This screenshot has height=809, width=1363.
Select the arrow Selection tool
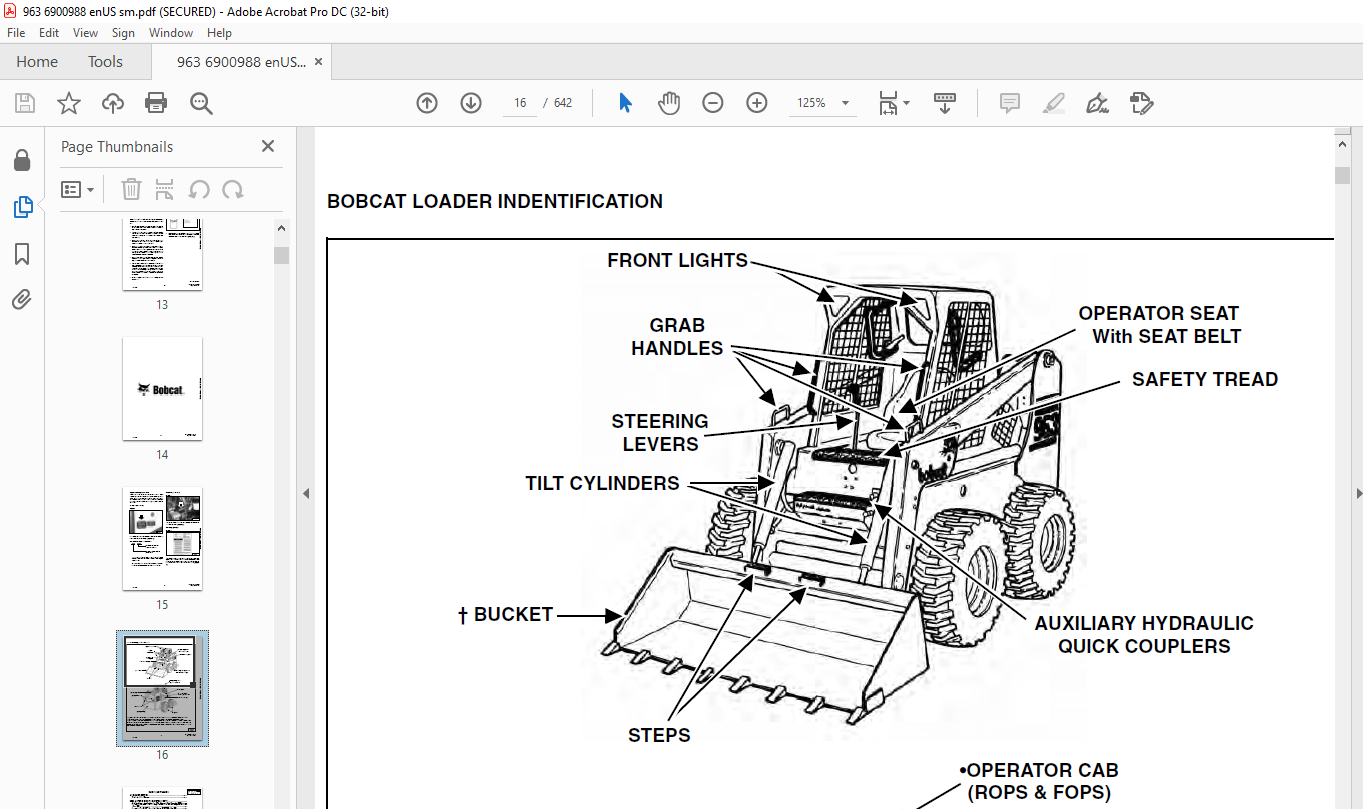point(625,103)
